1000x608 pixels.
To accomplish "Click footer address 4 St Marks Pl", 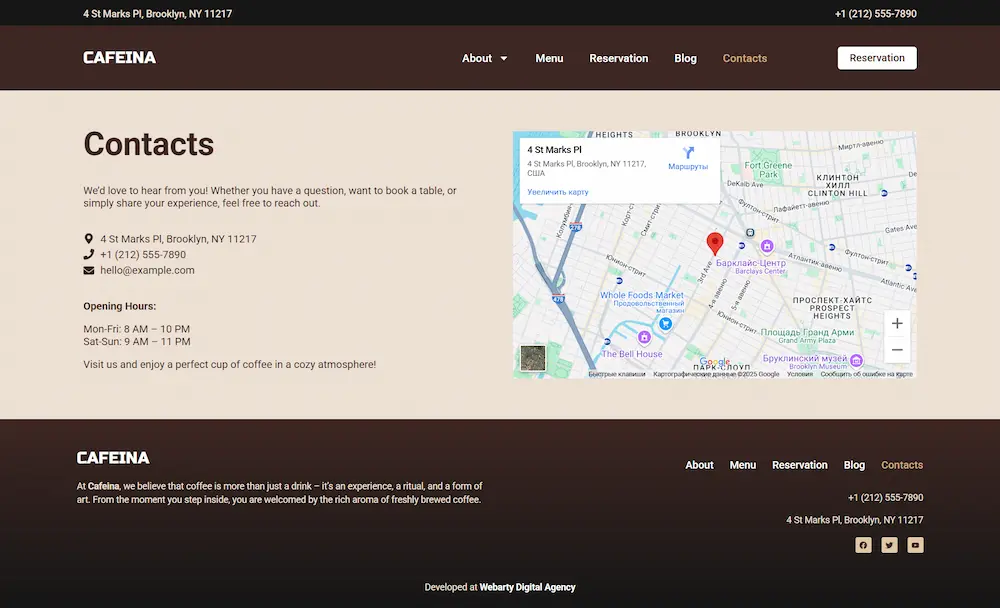I will [855, 520].
